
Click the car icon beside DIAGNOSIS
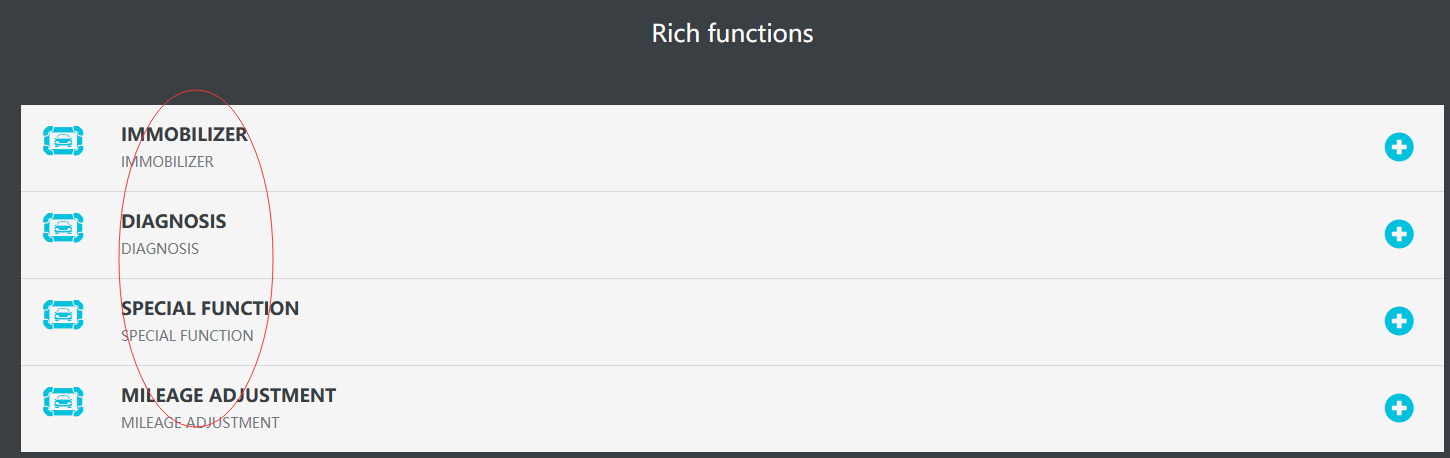tap(63, 227)
